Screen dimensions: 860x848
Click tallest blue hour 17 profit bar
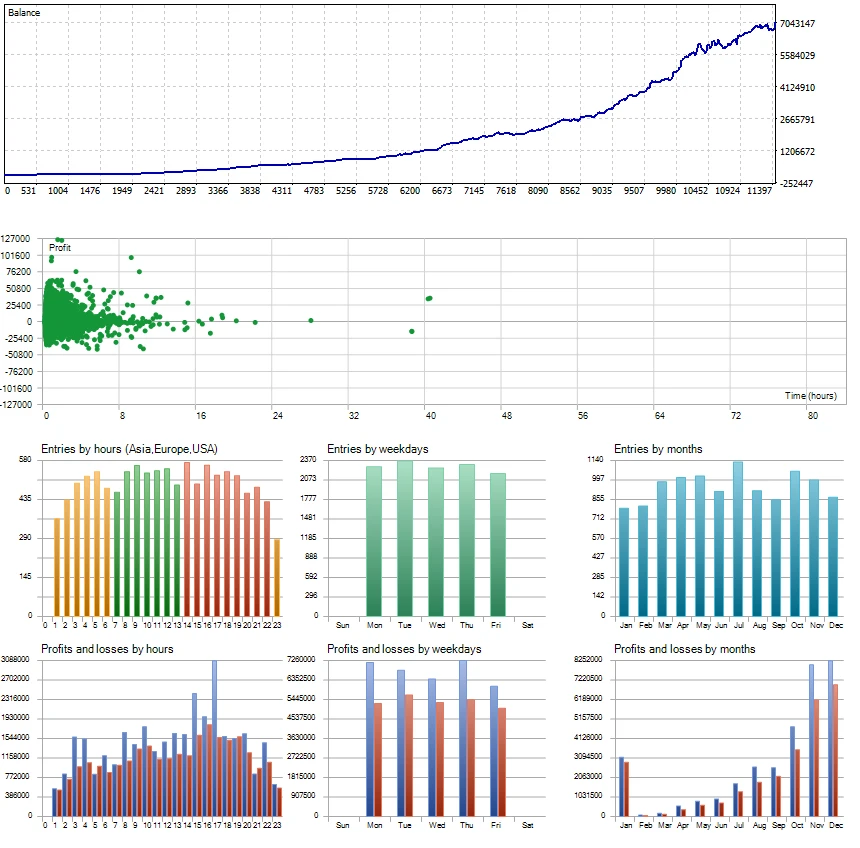point(214,740)
